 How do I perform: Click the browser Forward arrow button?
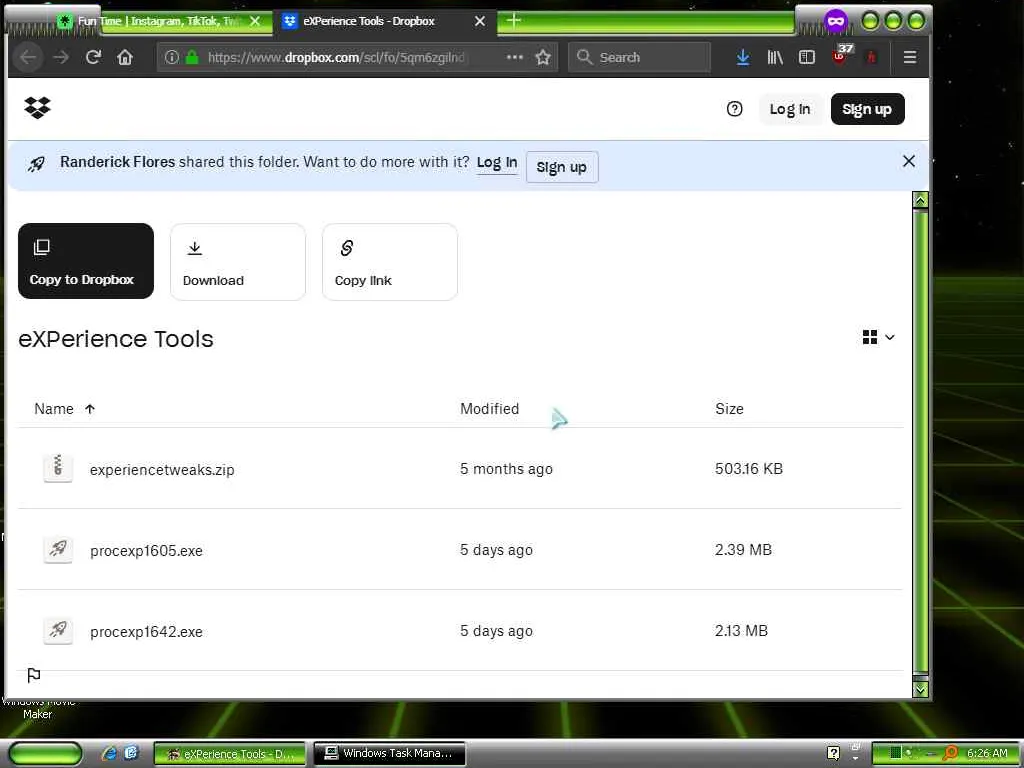point(61,57)
